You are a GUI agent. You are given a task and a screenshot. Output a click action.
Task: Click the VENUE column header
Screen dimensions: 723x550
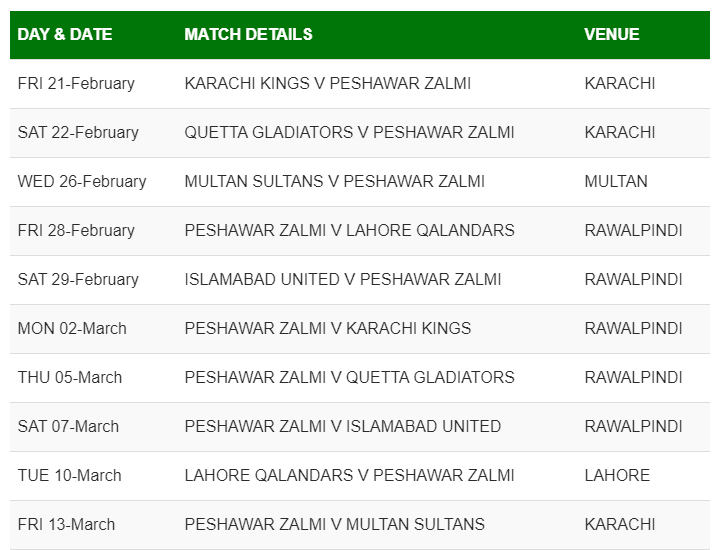tap(612, 34)
